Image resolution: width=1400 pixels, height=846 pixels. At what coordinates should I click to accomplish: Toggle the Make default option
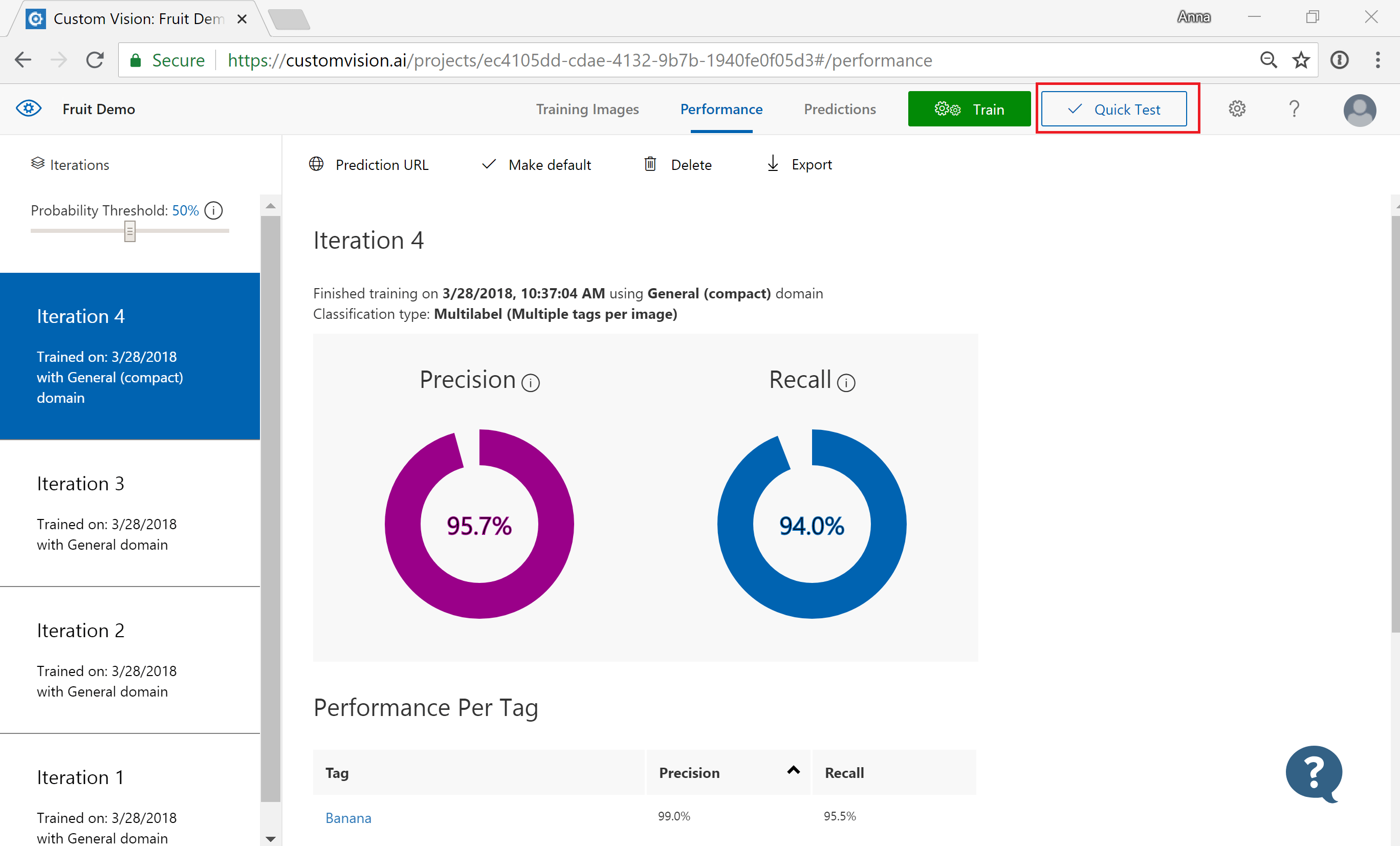click(536, 165)
